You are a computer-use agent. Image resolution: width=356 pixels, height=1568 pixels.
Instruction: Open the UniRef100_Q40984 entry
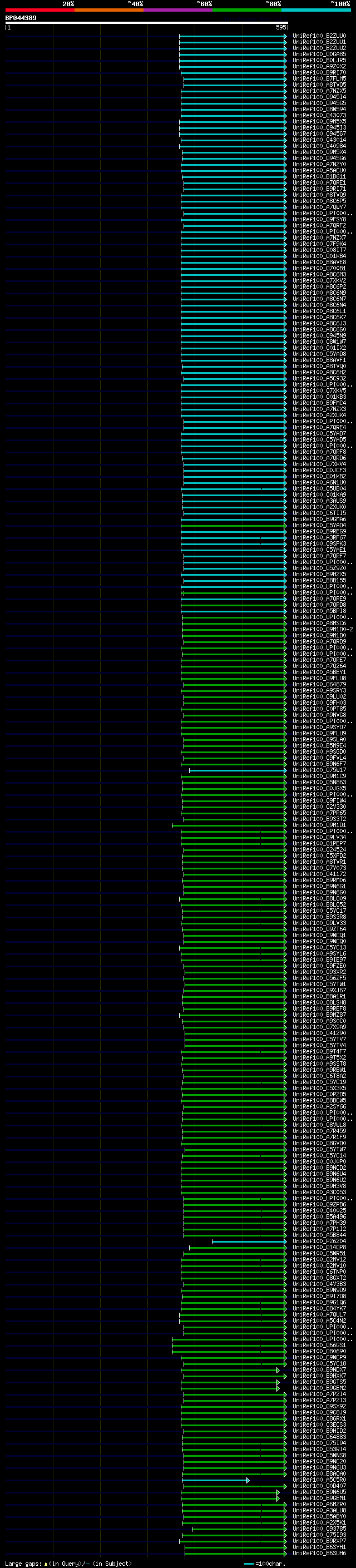coord(319,146)
